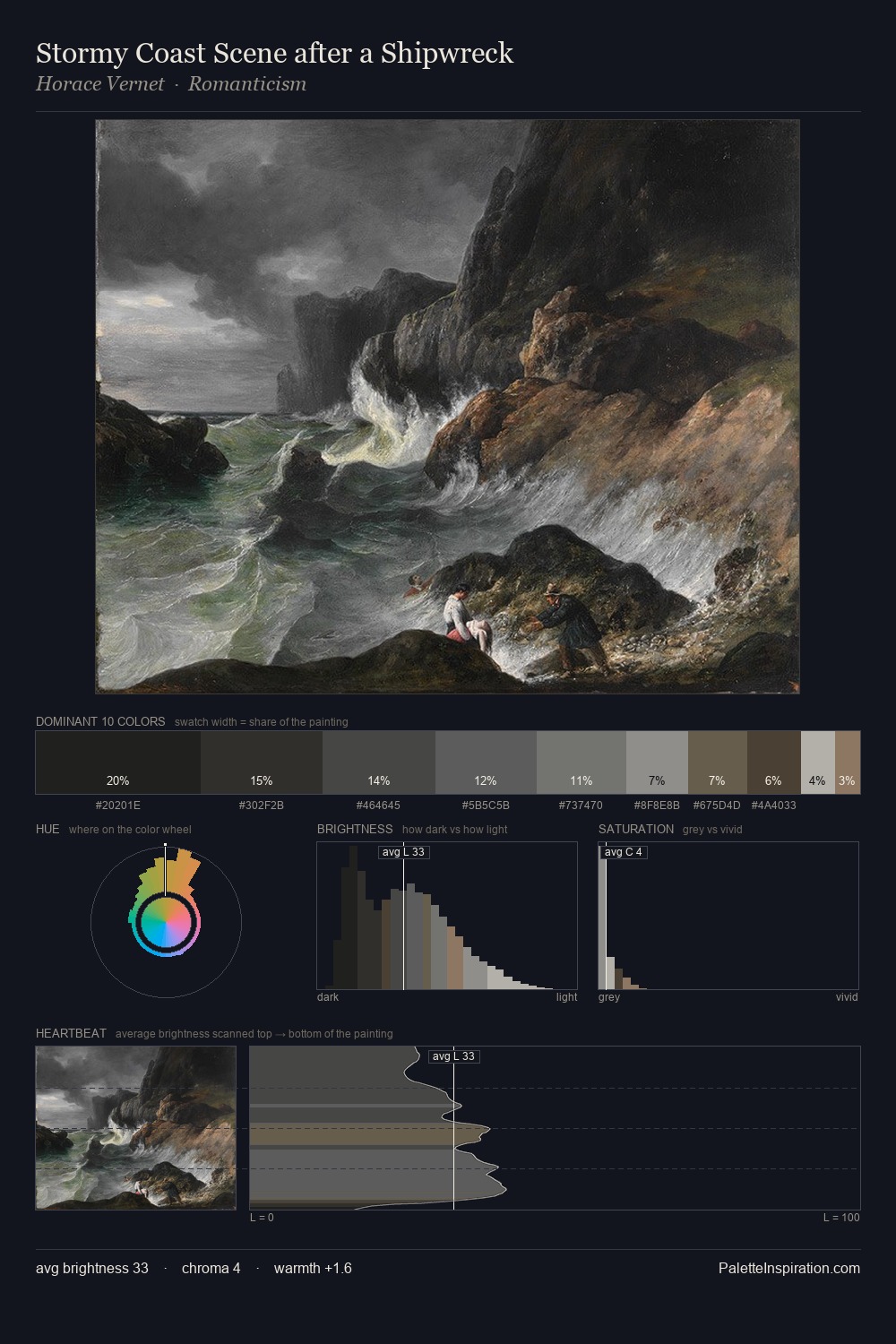
Task: Pick the 11% #737470 swatch
Action: tap(582, 762)
